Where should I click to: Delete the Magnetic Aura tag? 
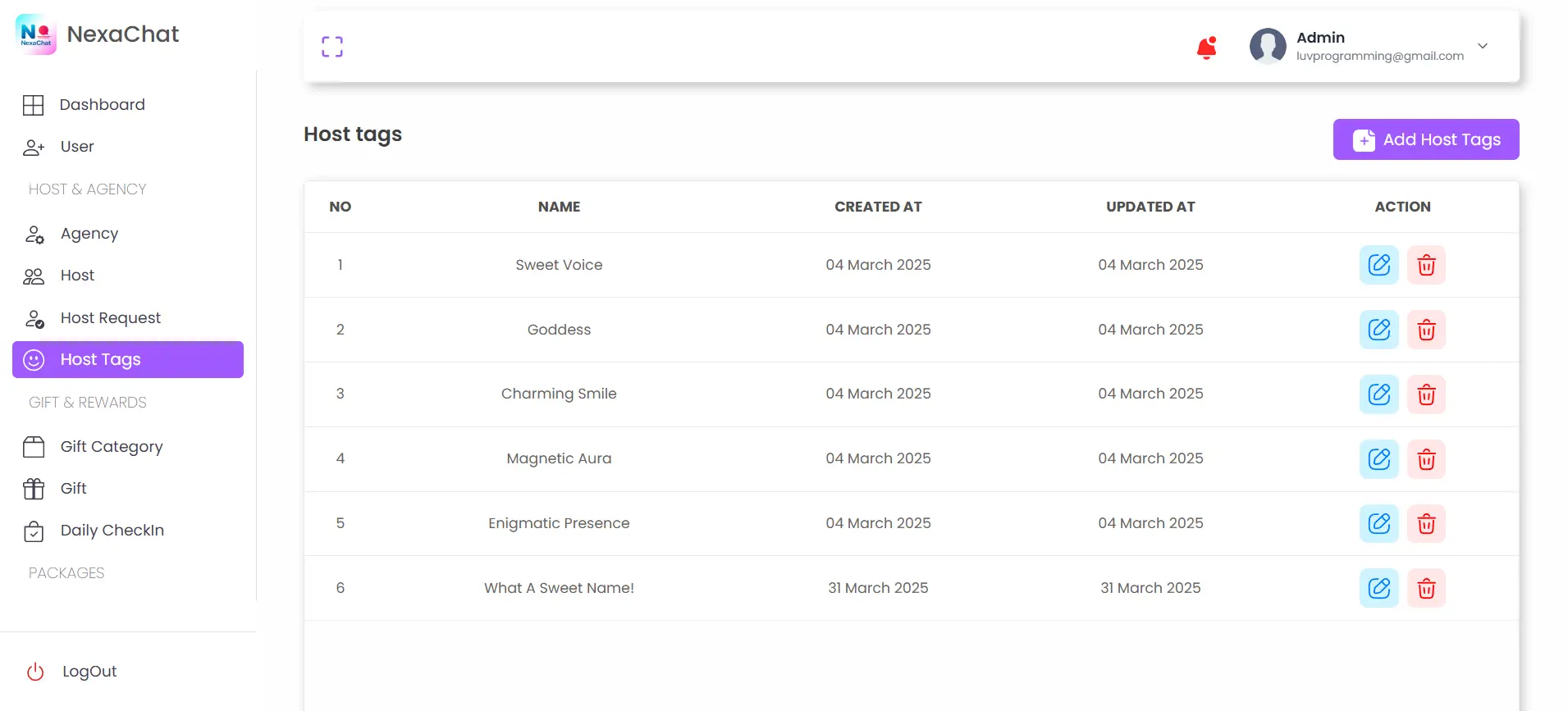1426,459
